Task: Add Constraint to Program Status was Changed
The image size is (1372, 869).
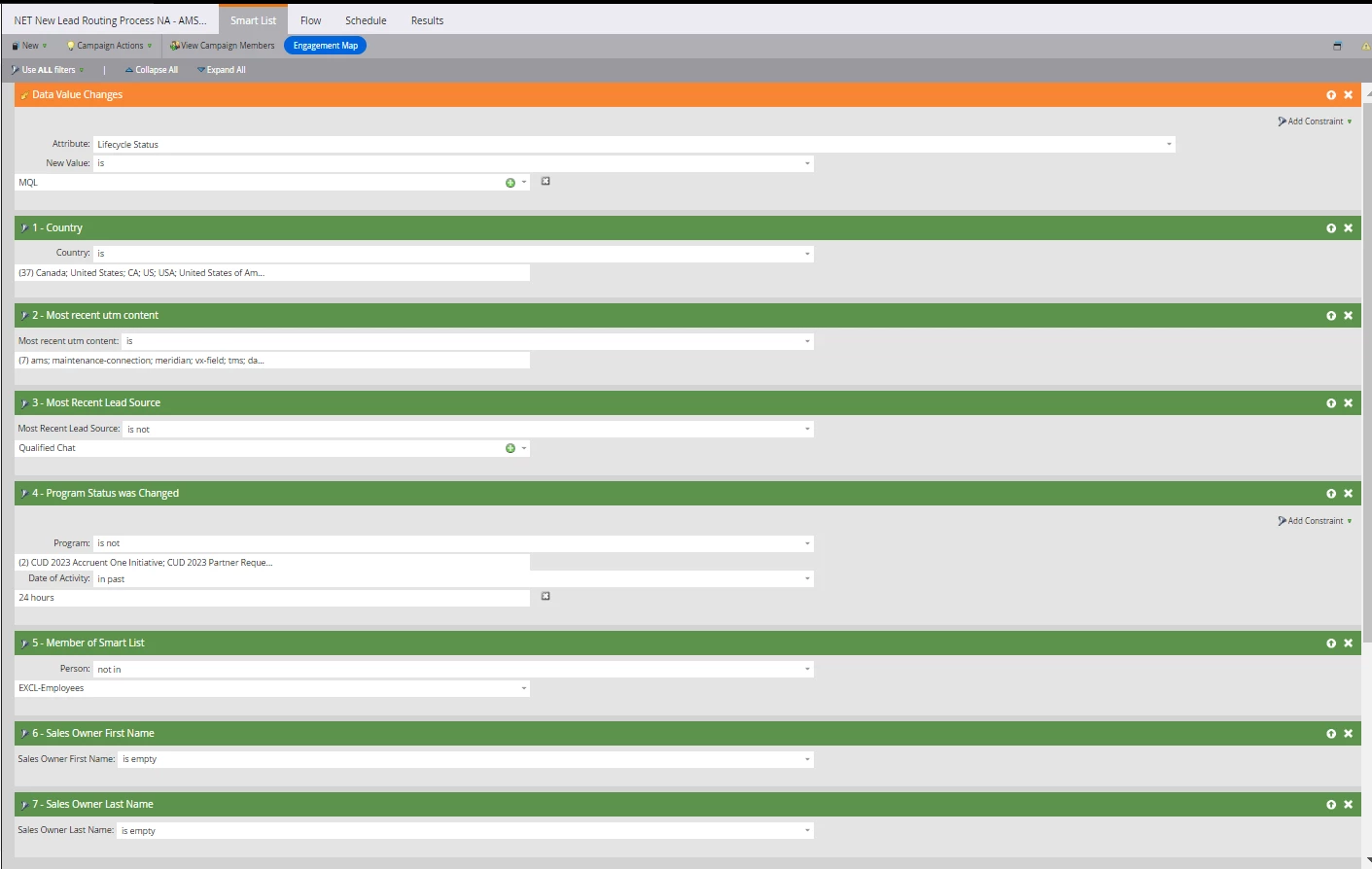Action: point(1315,521)
